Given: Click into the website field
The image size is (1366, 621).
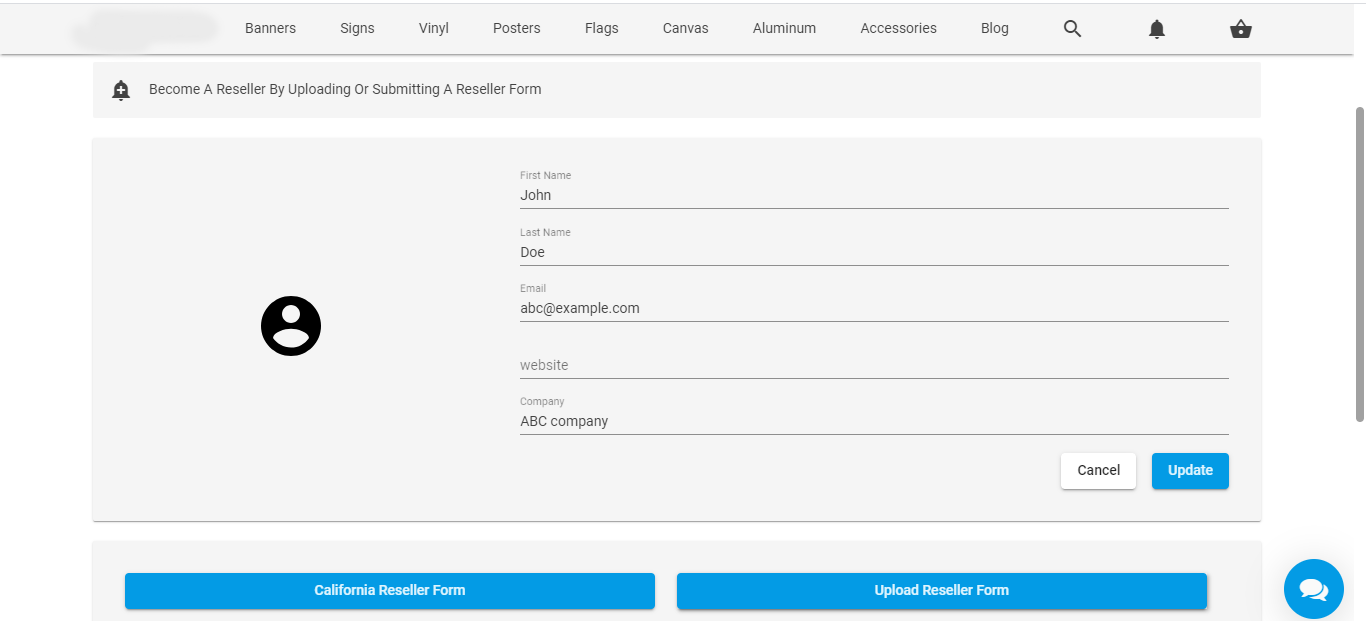Looking at the screenshot, I should click(x=873, y=365).
